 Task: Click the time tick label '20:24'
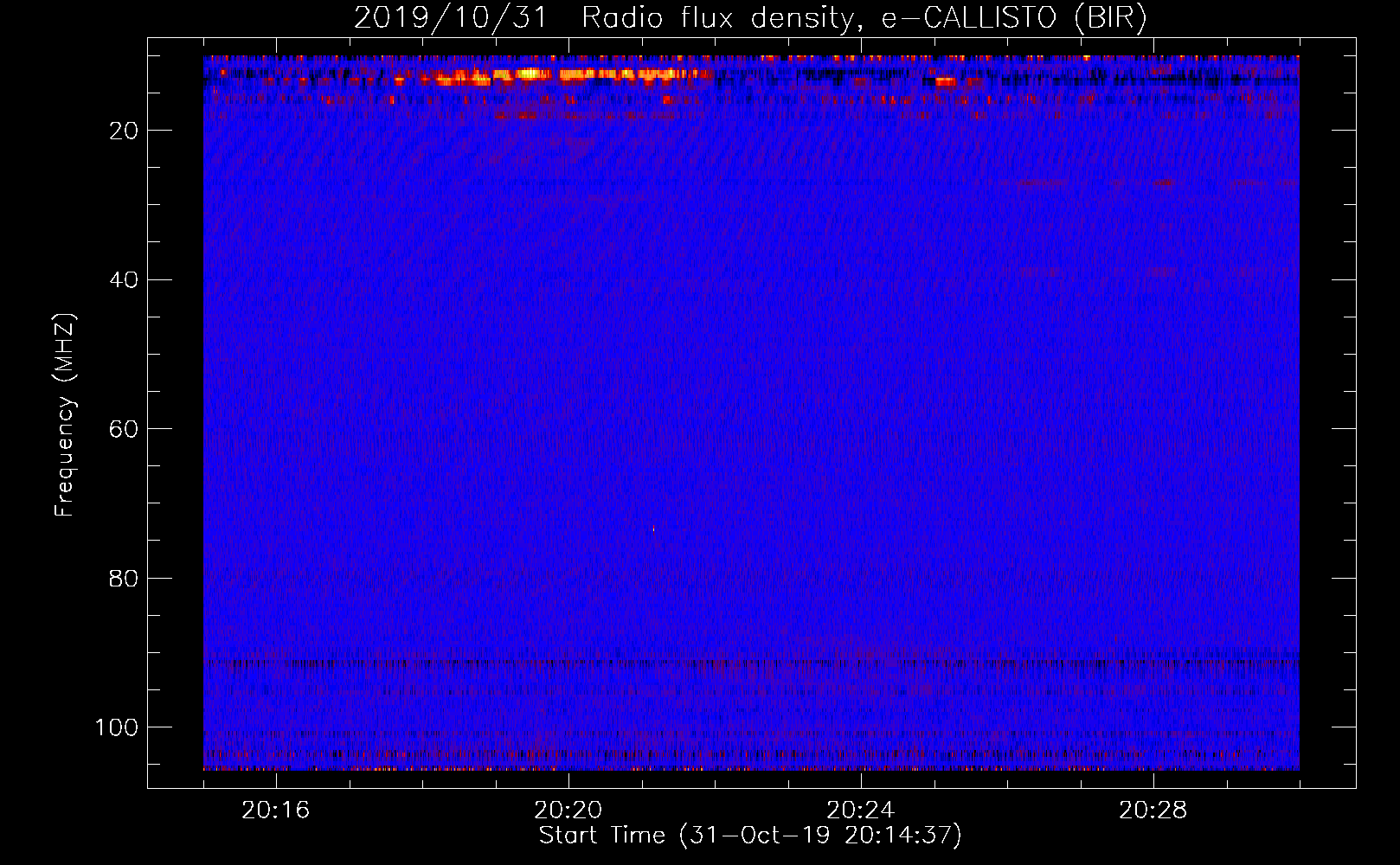861,811
